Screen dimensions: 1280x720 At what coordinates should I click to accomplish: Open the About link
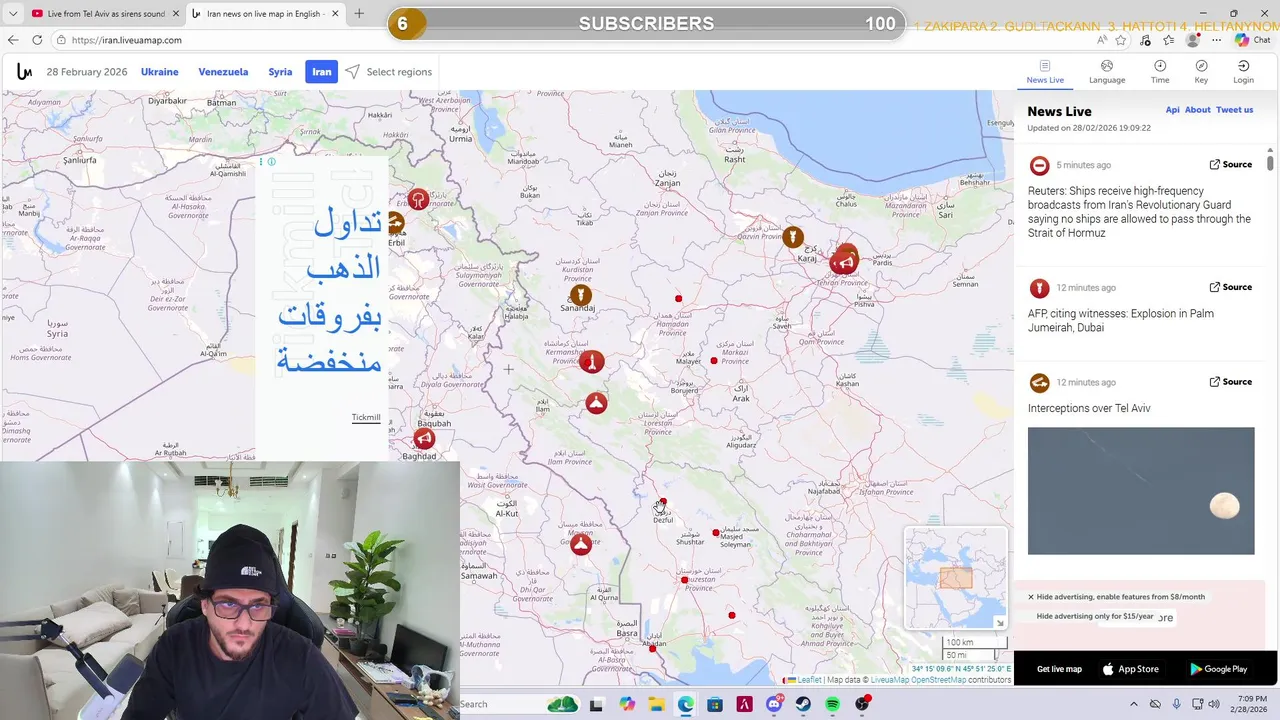click(1197, 110)
